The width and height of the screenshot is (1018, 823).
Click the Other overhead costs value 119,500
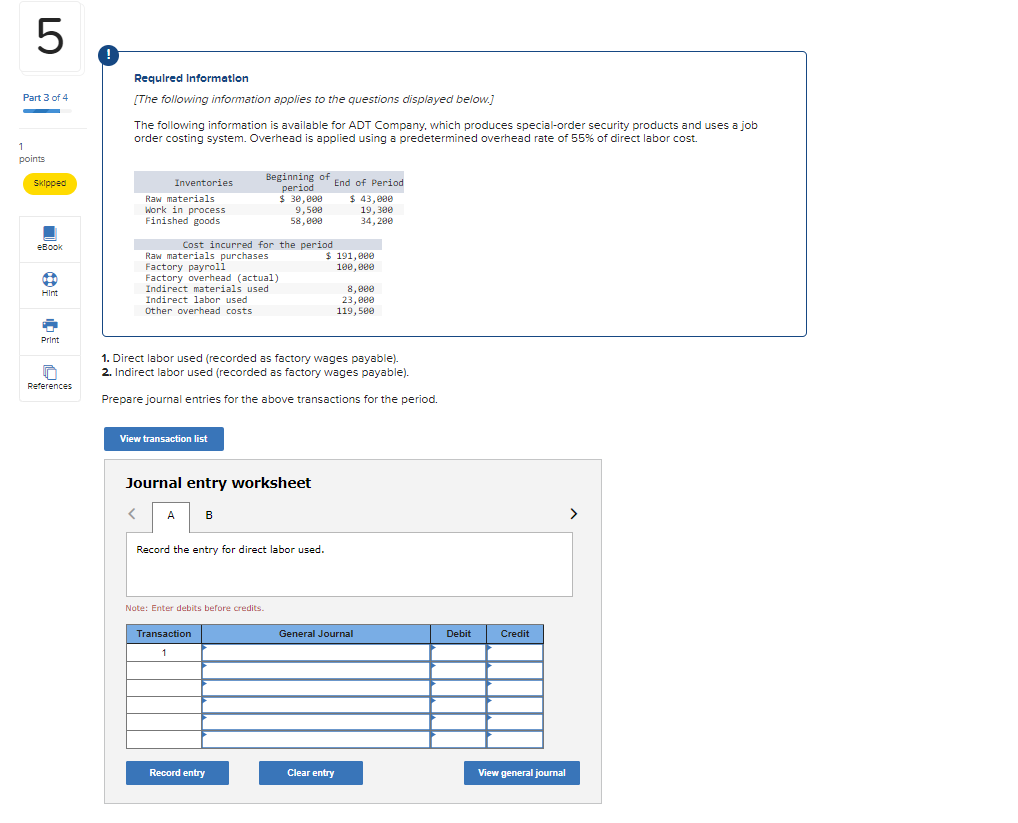pyautogui.click(x=355, y=311)
